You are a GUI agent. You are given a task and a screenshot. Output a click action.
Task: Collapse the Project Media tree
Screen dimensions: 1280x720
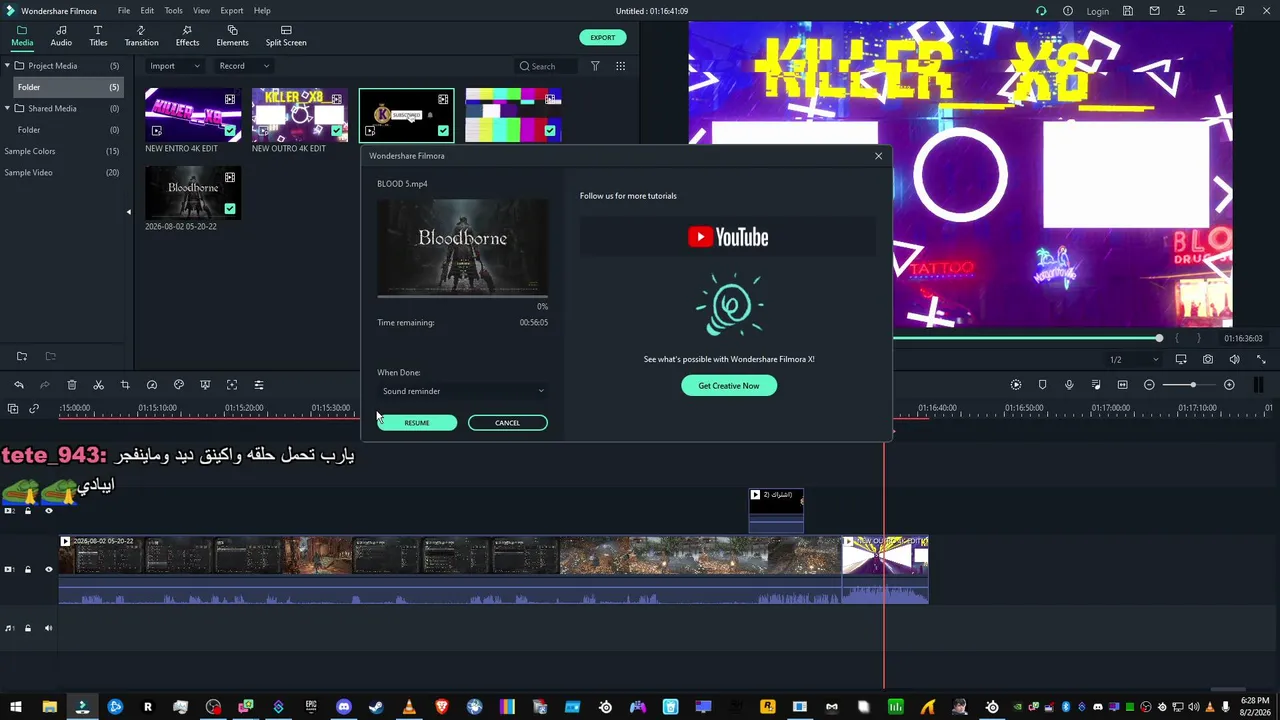point(7,66)
